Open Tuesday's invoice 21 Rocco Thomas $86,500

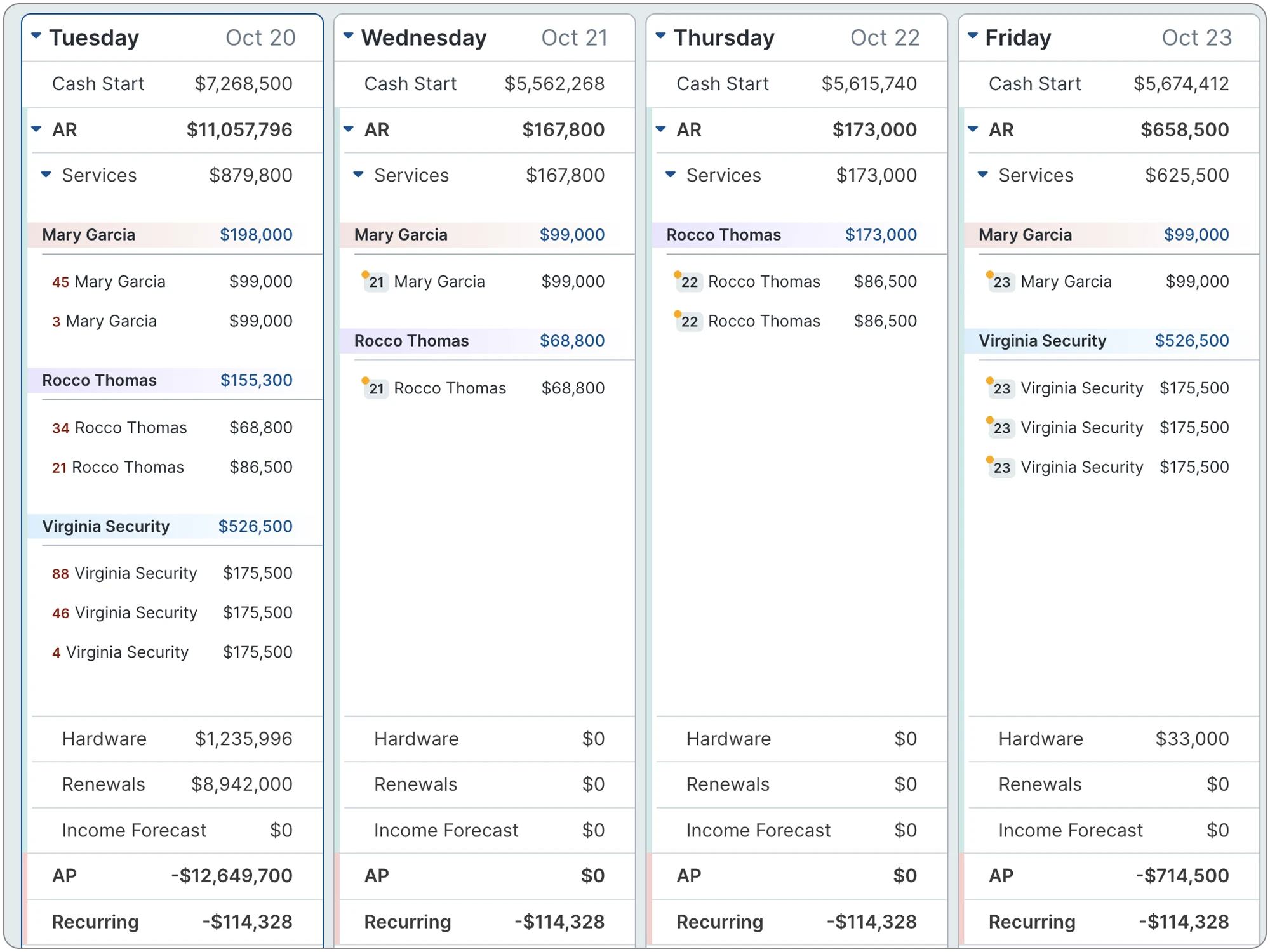coord(172,467)
